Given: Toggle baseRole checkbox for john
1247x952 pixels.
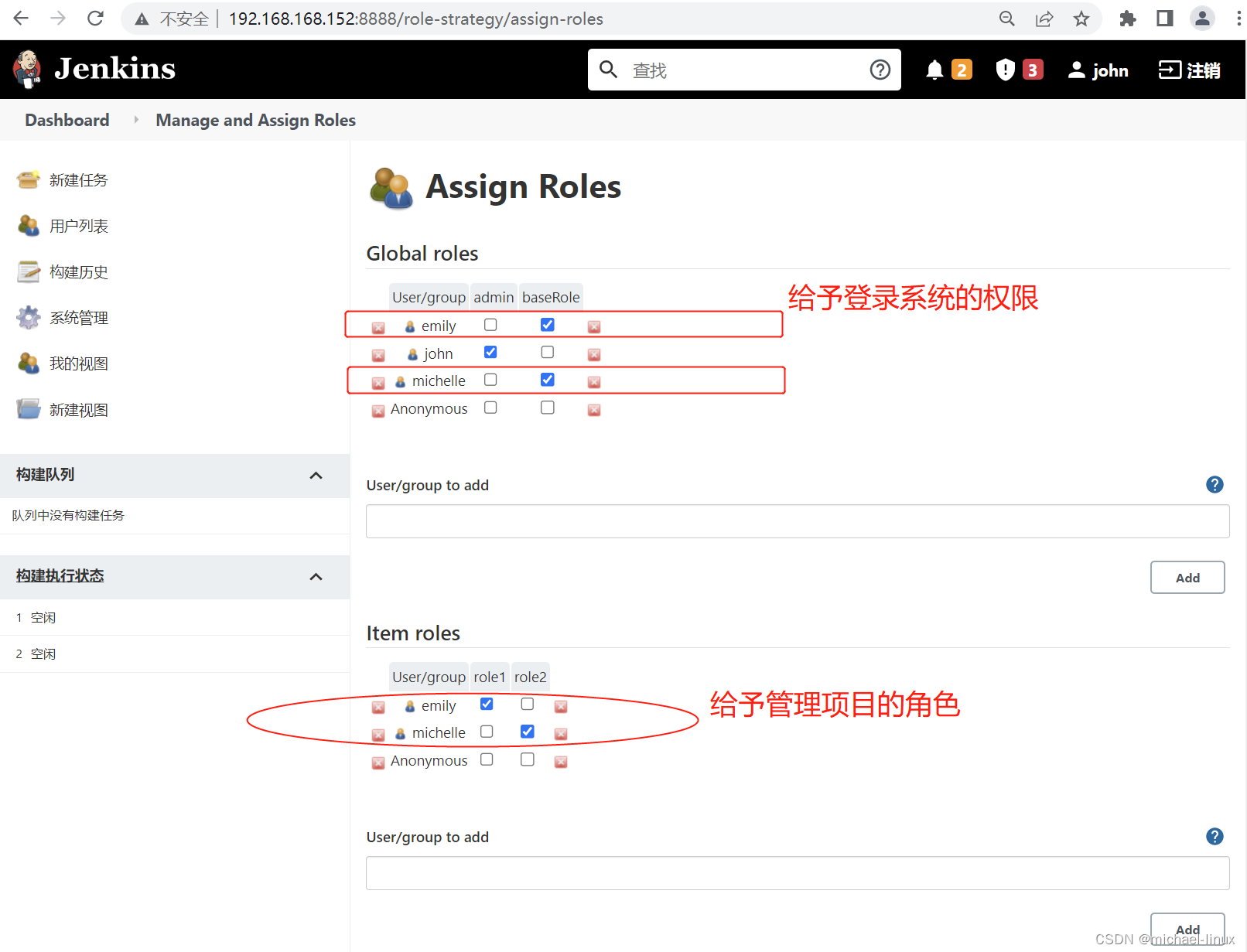Looking at the screenshot, I should (x=548, y=352).
